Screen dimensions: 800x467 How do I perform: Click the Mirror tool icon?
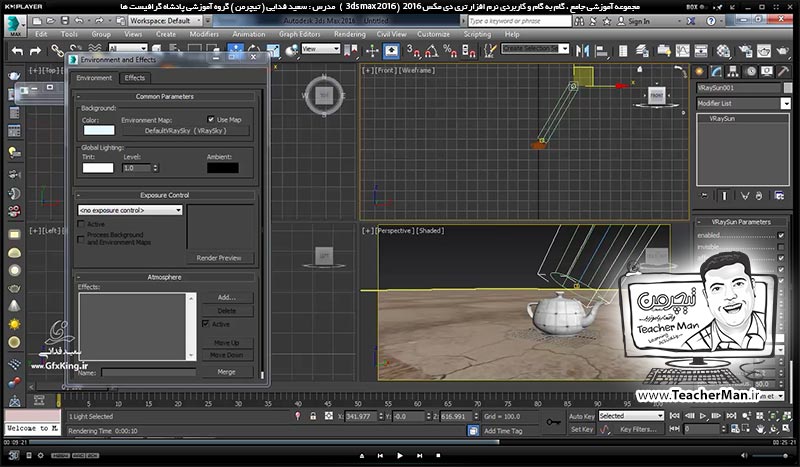(582, 50)
